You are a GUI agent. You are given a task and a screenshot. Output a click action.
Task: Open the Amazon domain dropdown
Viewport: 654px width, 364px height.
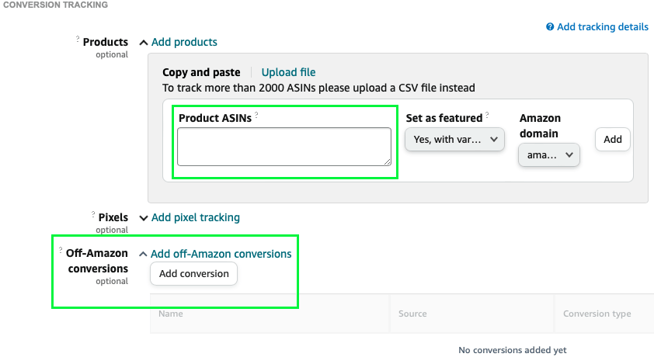click(x=549, y=155)
